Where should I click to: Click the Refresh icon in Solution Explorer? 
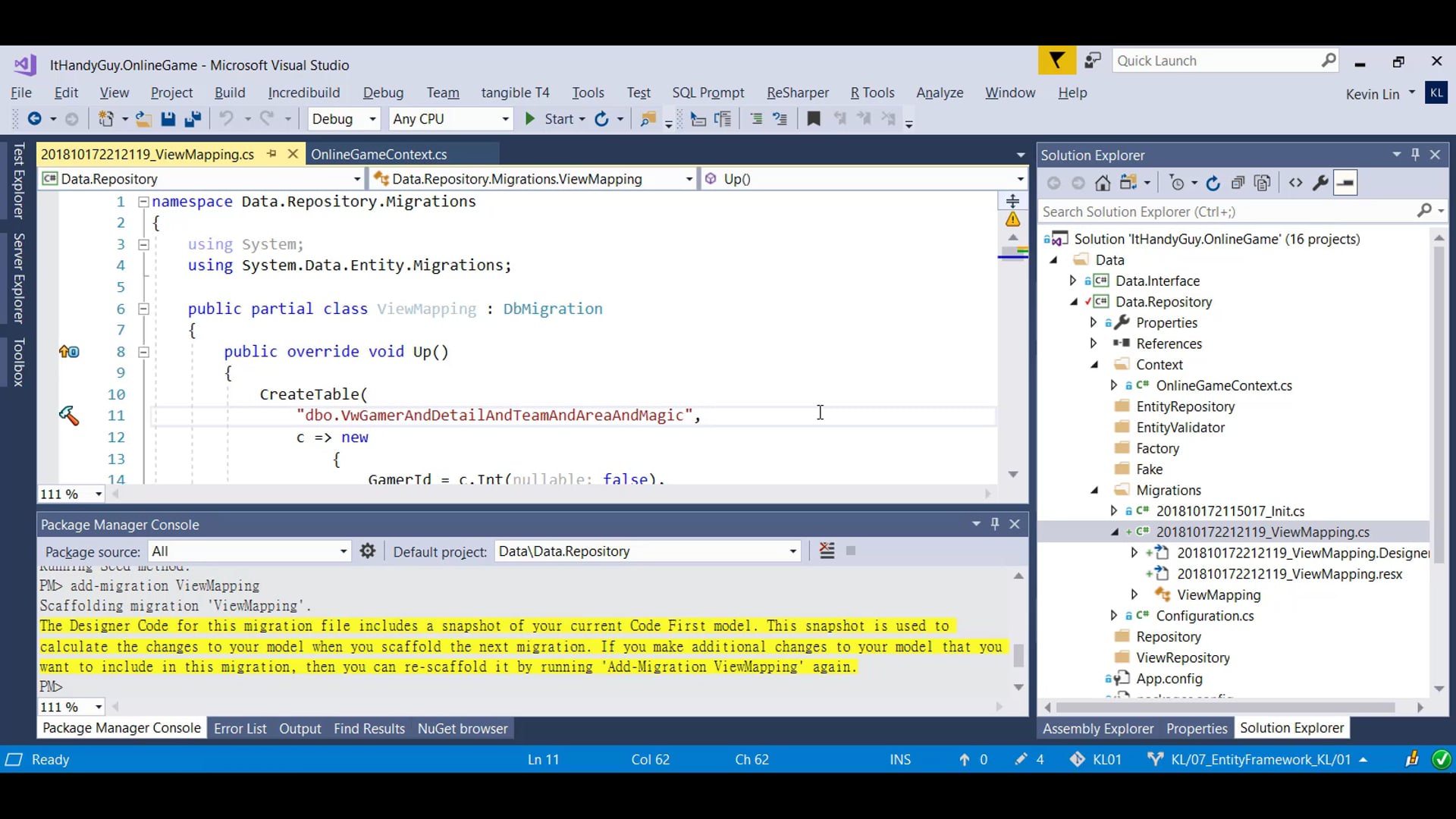[x=1213, y=183]
